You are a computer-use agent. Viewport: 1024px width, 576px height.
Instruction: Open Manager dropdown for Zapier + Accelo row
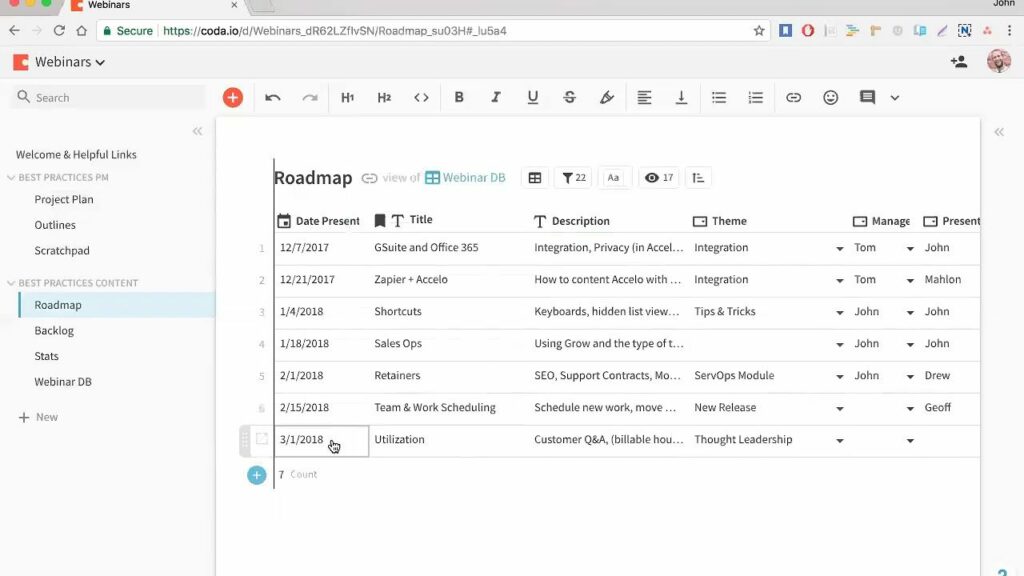tap(910, 280)
